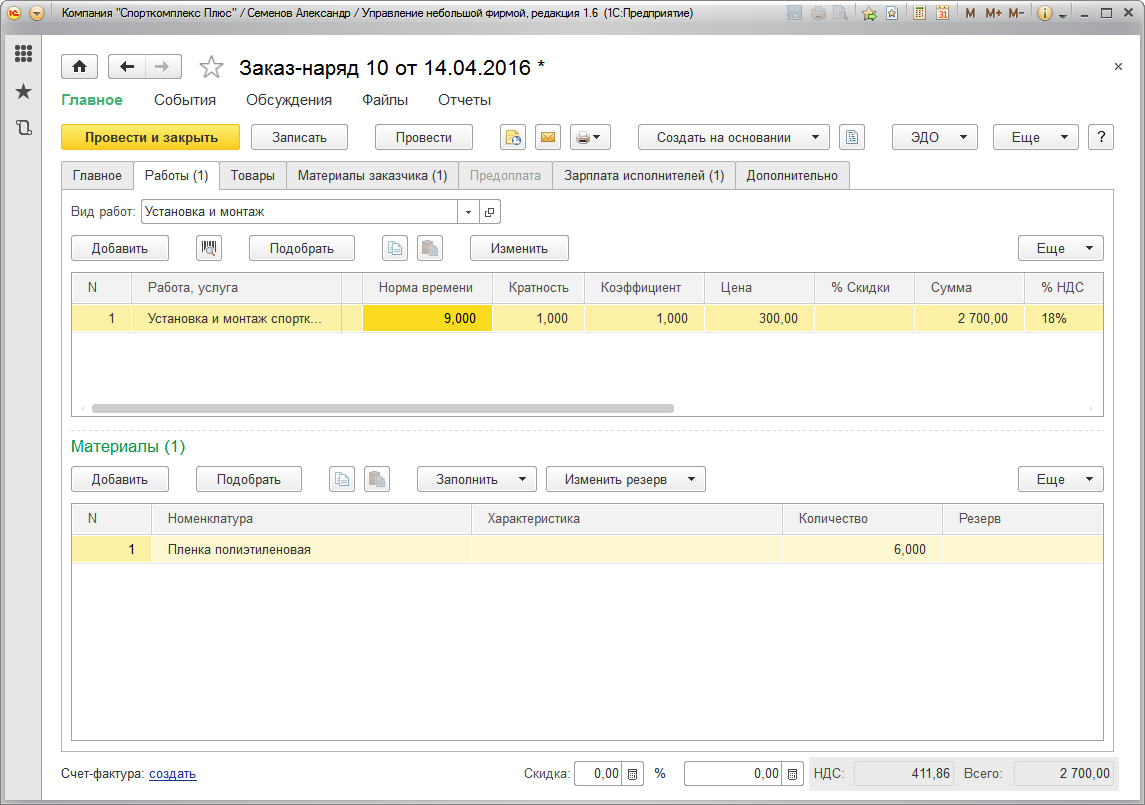This screenshot has width=1145, height=805.
Task: Navigate forward with right arrow
Action: point(163,66)
